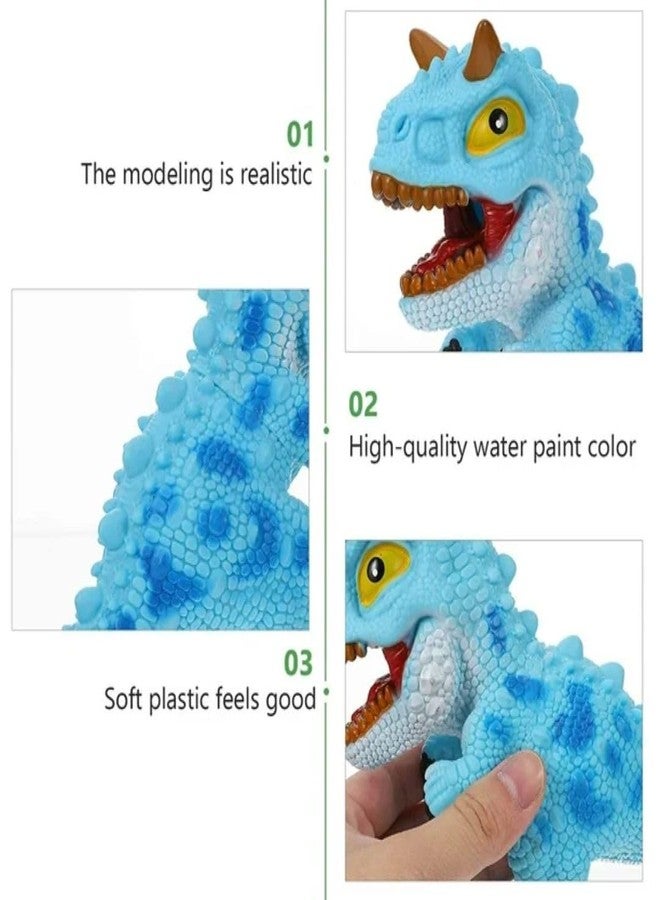Click the green dot beside label 03
The image size is (660, 900).
327,692
